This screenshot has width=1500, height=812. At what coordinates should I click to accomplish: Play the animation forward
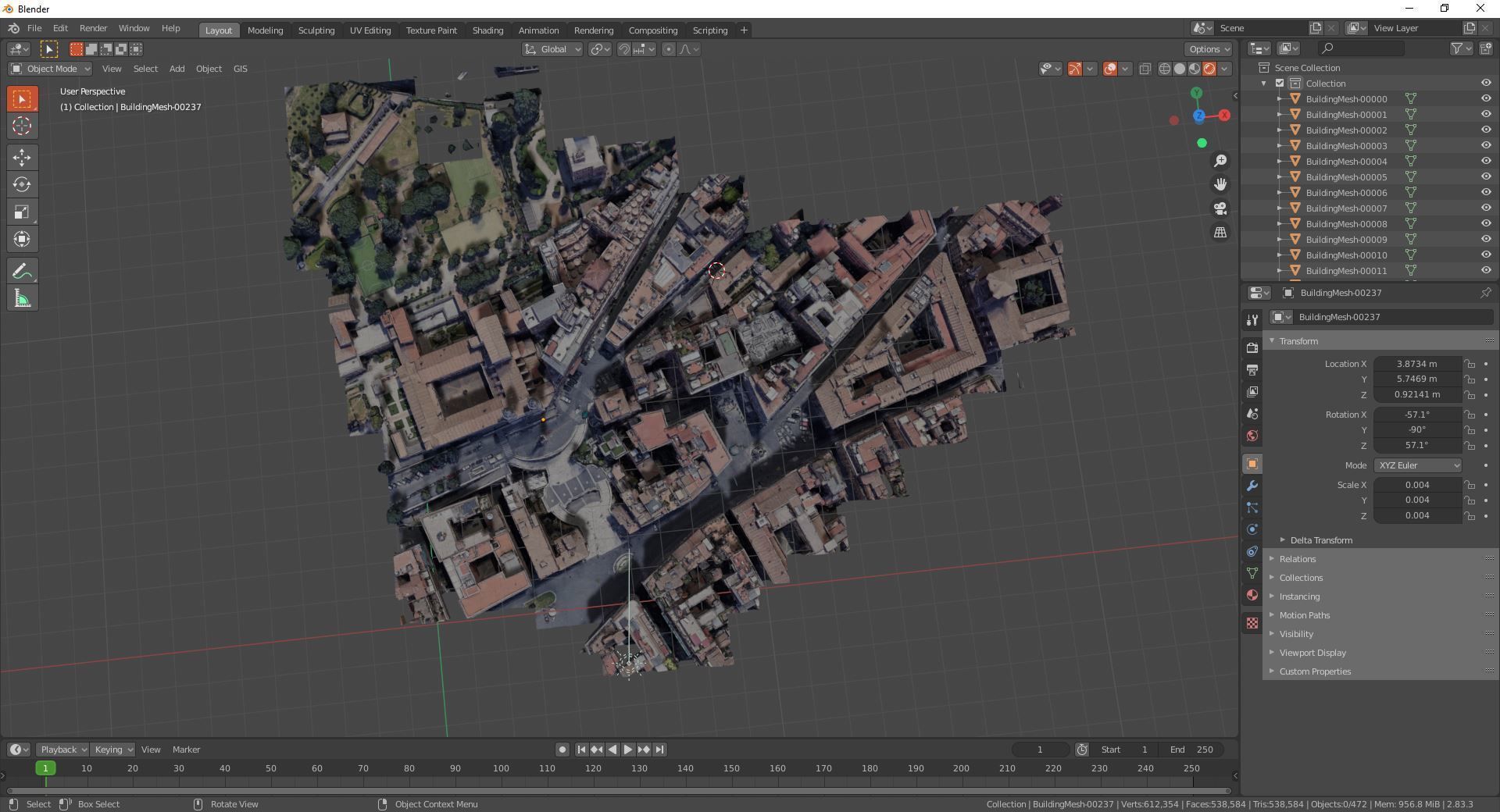click(x=628, y=750)
